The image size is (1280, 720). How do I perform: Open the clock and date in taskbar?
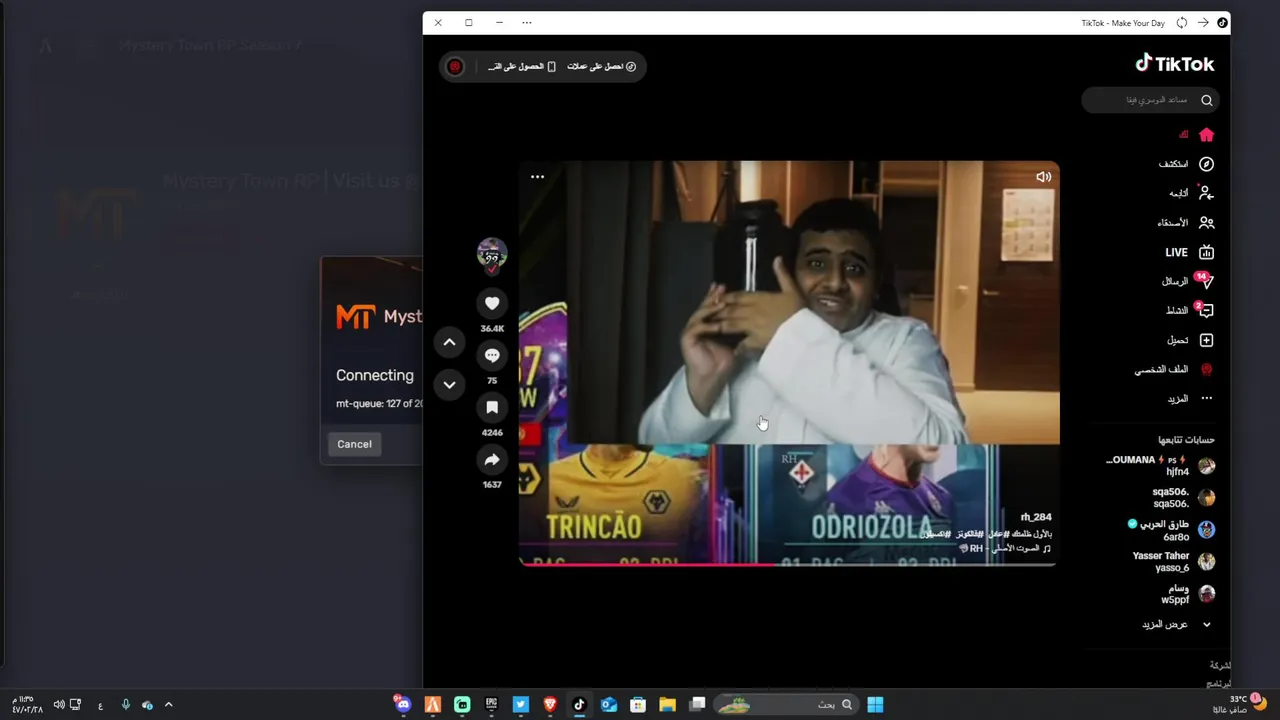[x=28, y=704]
